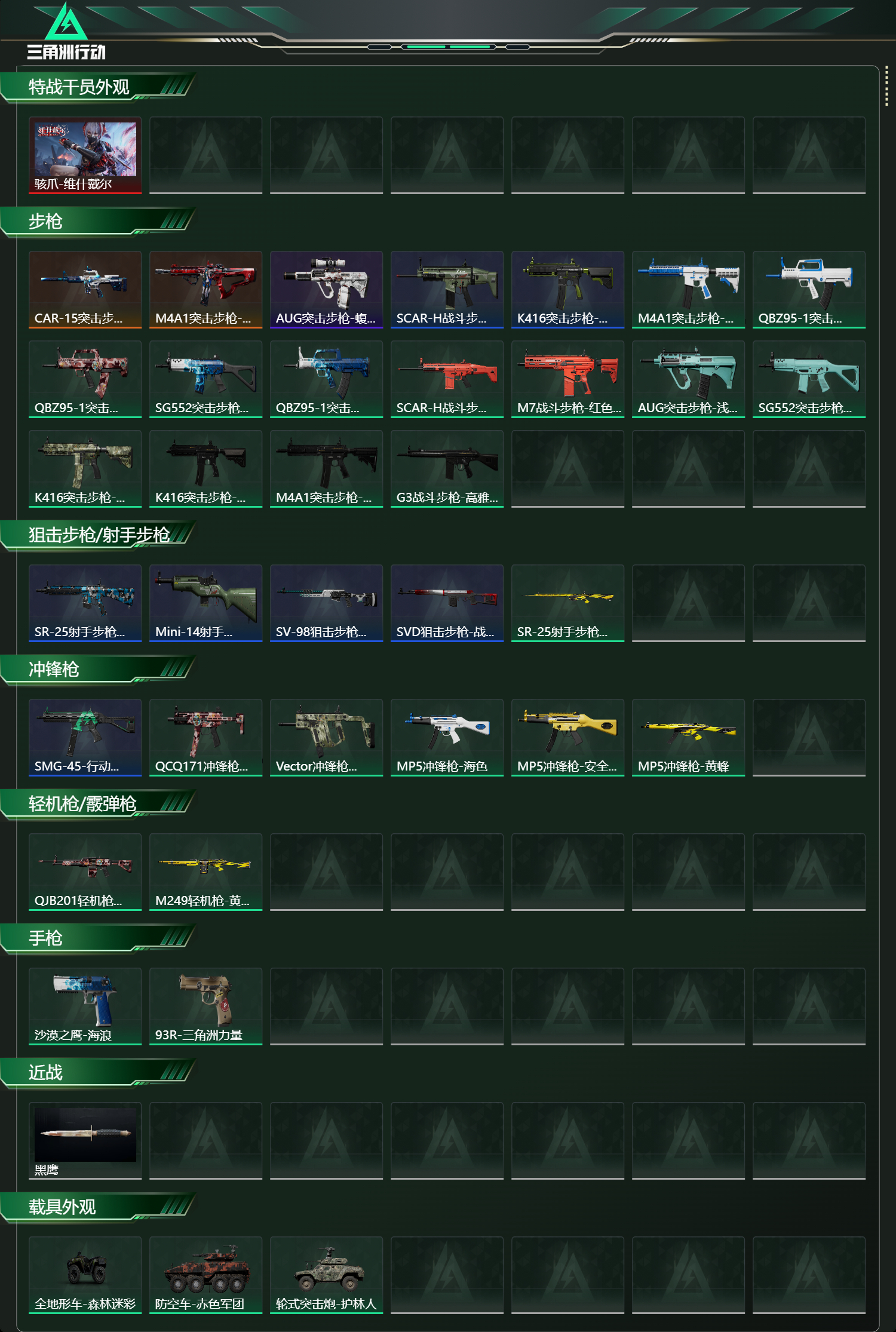
Task: Click the 狙击步枪/射手步枪 section header
Action: [x=99, y=535]
